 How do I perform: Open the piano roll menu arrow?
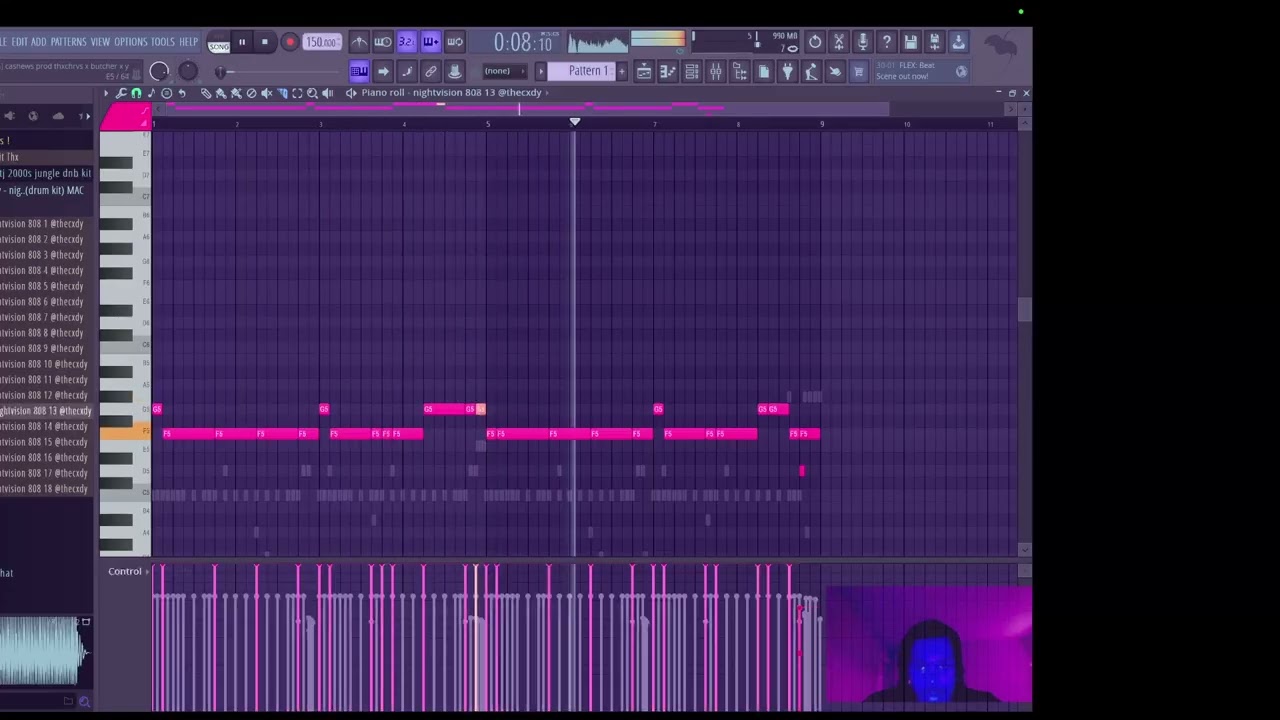106,93
